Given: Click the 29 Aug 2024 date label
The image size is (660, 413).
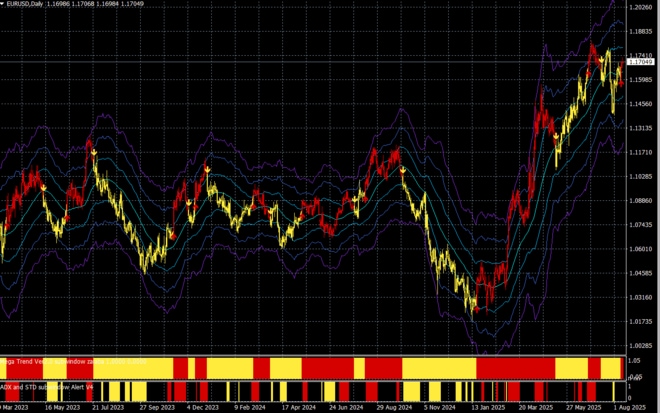Looking at the screenshot, I should coord(394,408).
